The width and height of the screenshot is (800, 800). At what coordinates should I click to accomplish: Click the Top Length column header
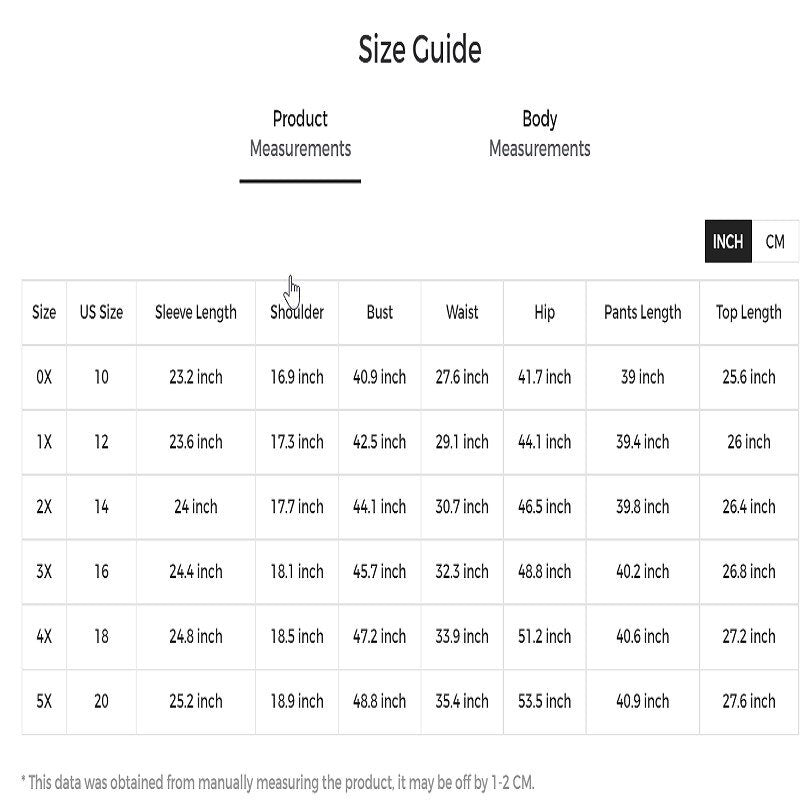(x=748, y=312)
